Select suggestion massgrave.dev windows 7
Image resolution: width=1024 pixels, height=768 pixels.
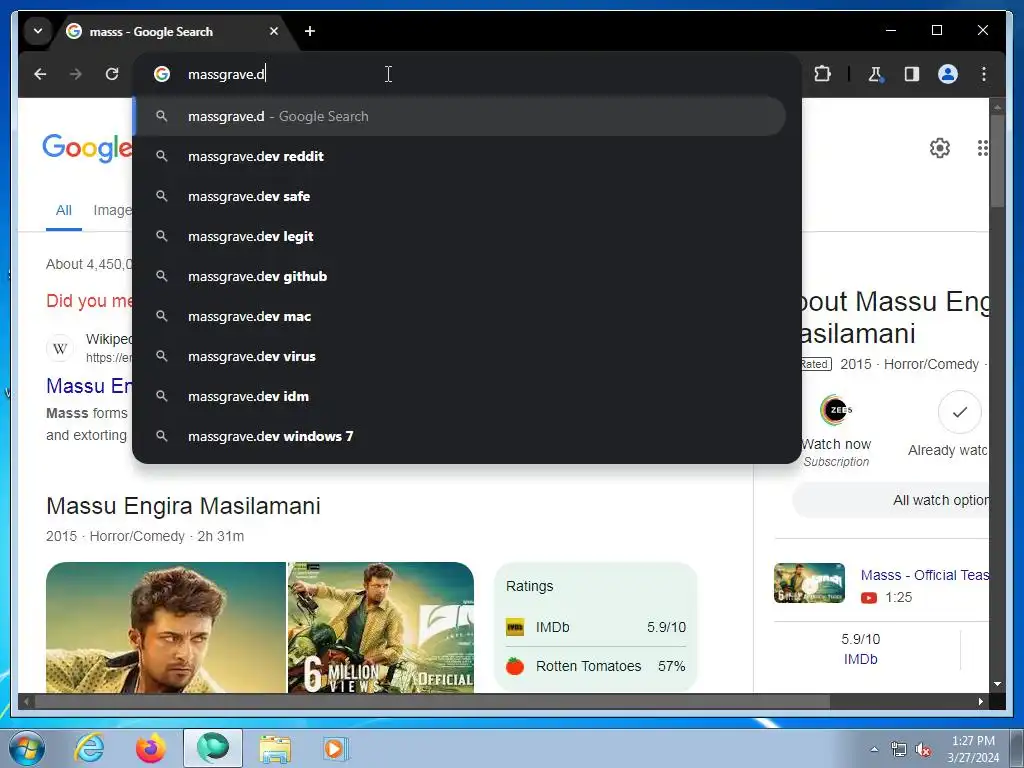460,436
